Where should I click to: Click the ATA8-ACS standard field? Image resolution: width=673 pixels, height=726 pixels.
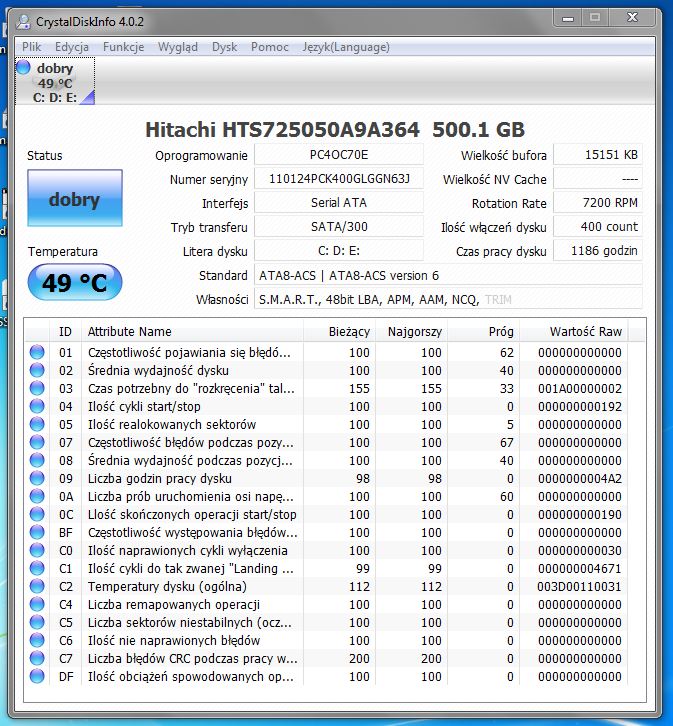coord(448,275)
